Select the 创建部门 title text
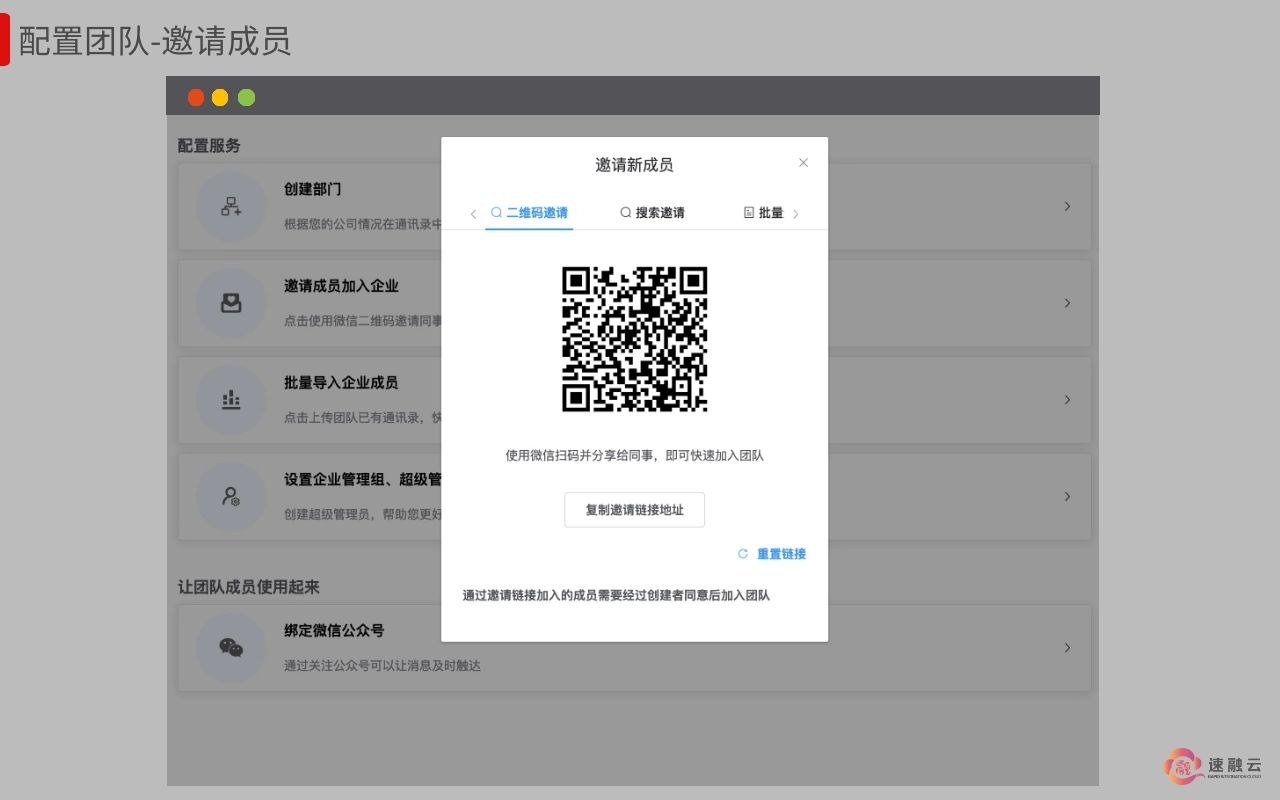The width and height of the screenshot is (1280, 800). tap(313, 189)
